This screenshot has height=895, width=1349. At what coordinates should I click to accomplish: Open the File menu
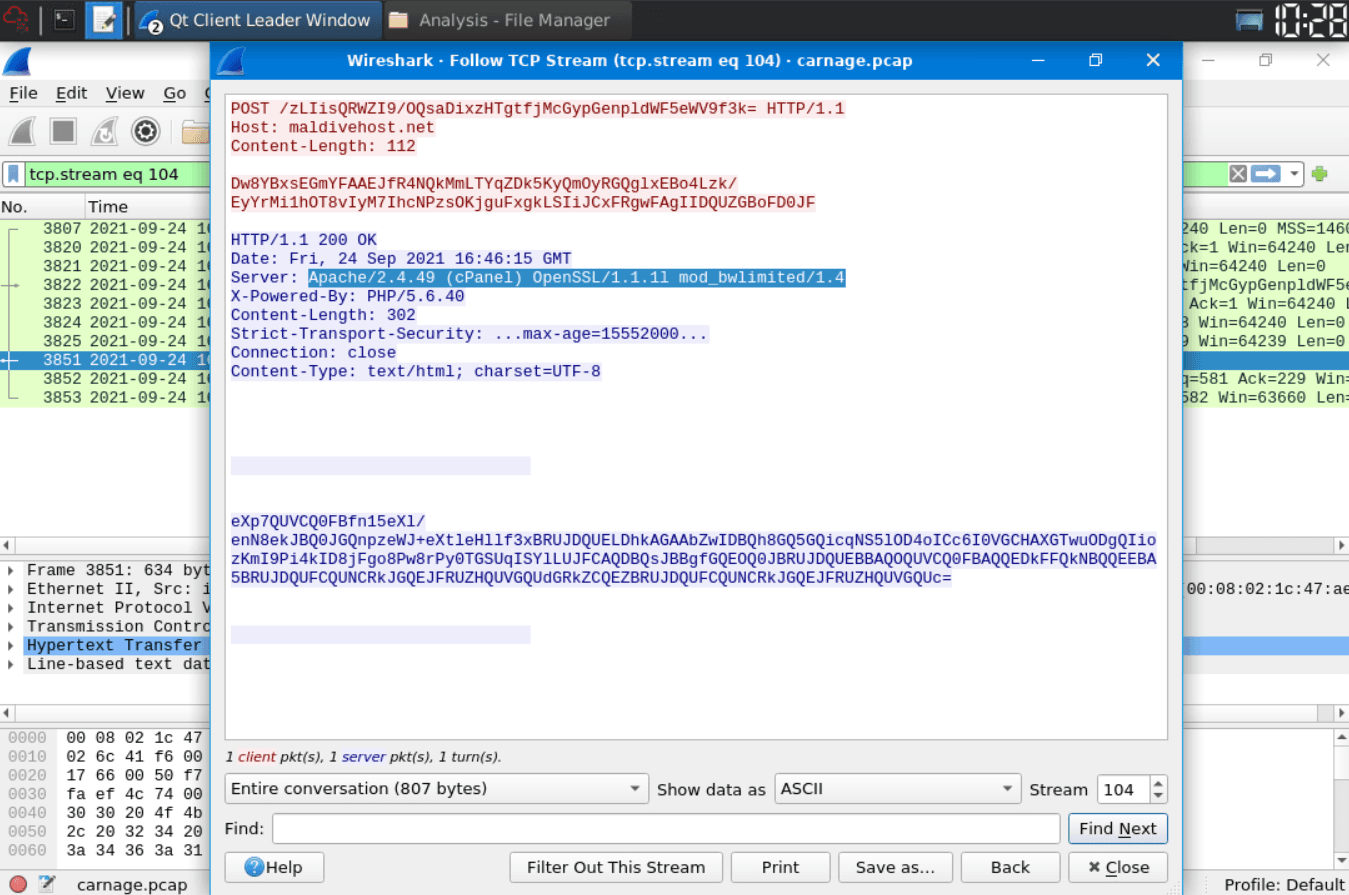point(23,93)
